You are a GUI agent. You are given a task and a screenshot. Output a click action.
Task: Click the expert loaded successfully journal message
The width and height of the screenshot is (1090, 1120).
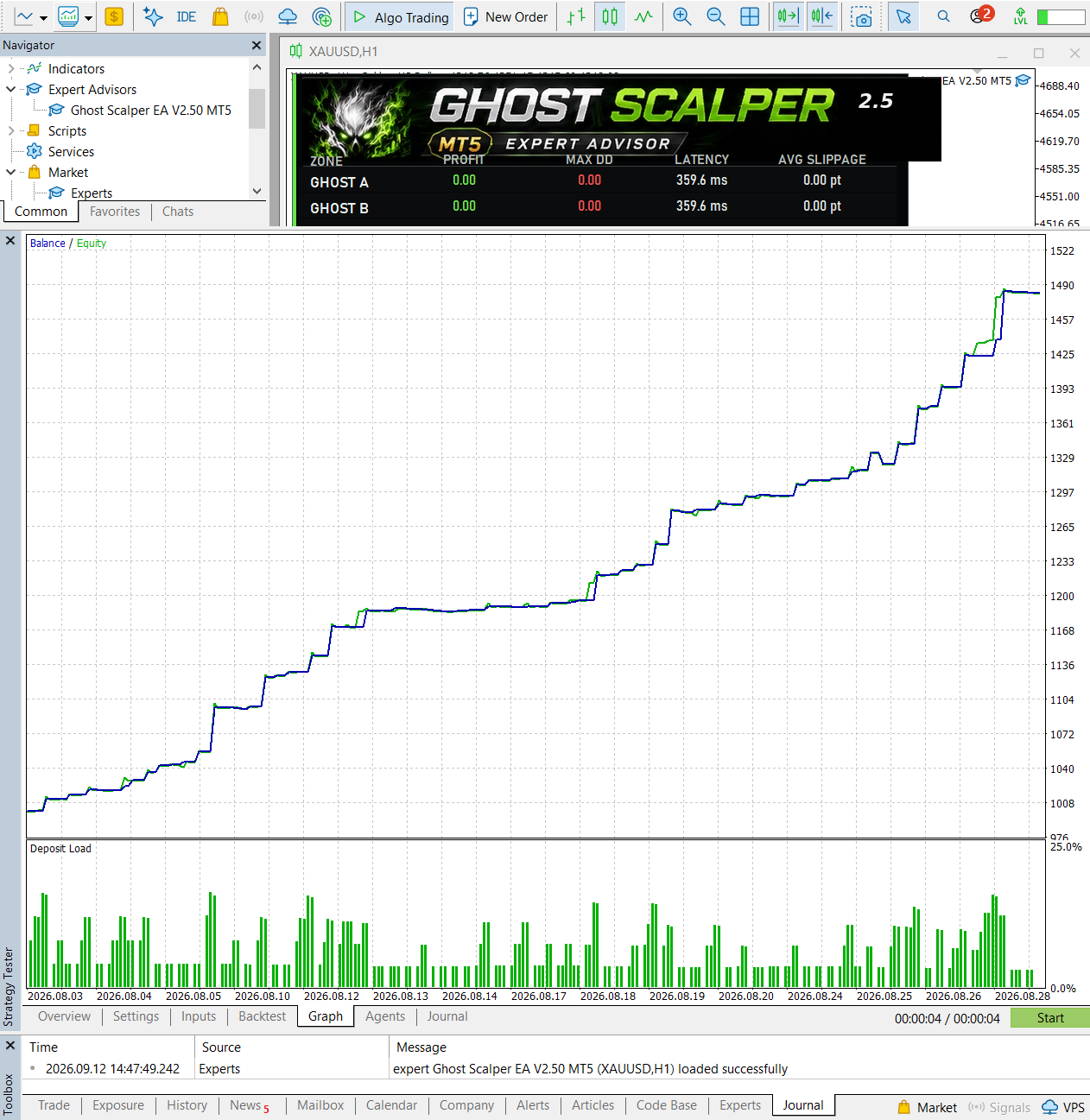click(x=590, y=1068)
